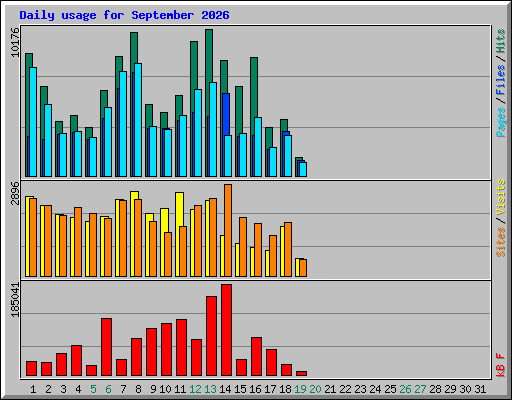Click day label 30 on the x-axis
512x400 pixels.
click(465, 389)
